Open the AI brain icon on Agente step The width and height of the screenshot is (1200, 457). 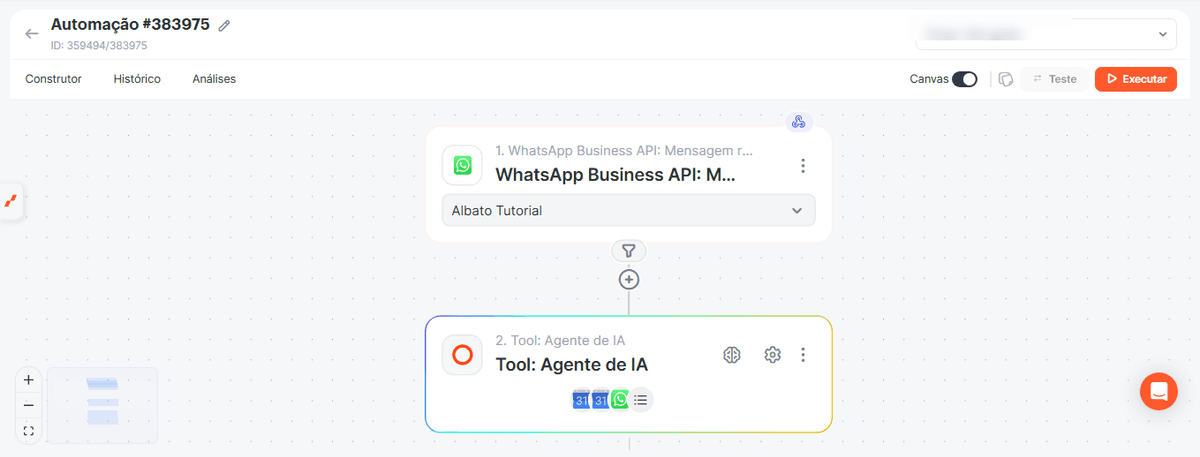click(x=733, y=355)
